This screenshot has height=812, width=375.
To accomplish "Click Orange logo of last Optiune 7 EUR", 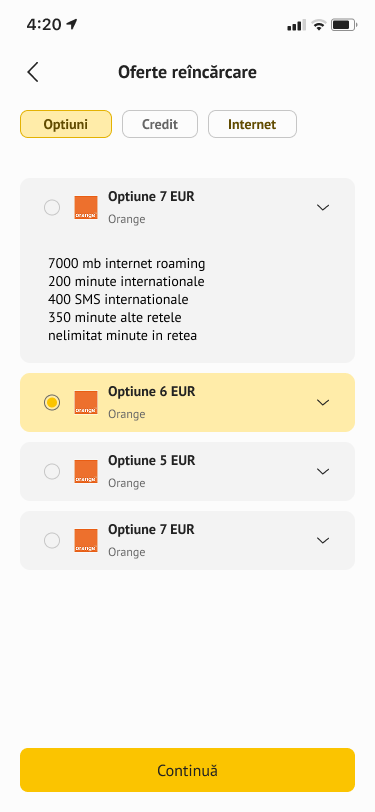I will tap(85, 540).
